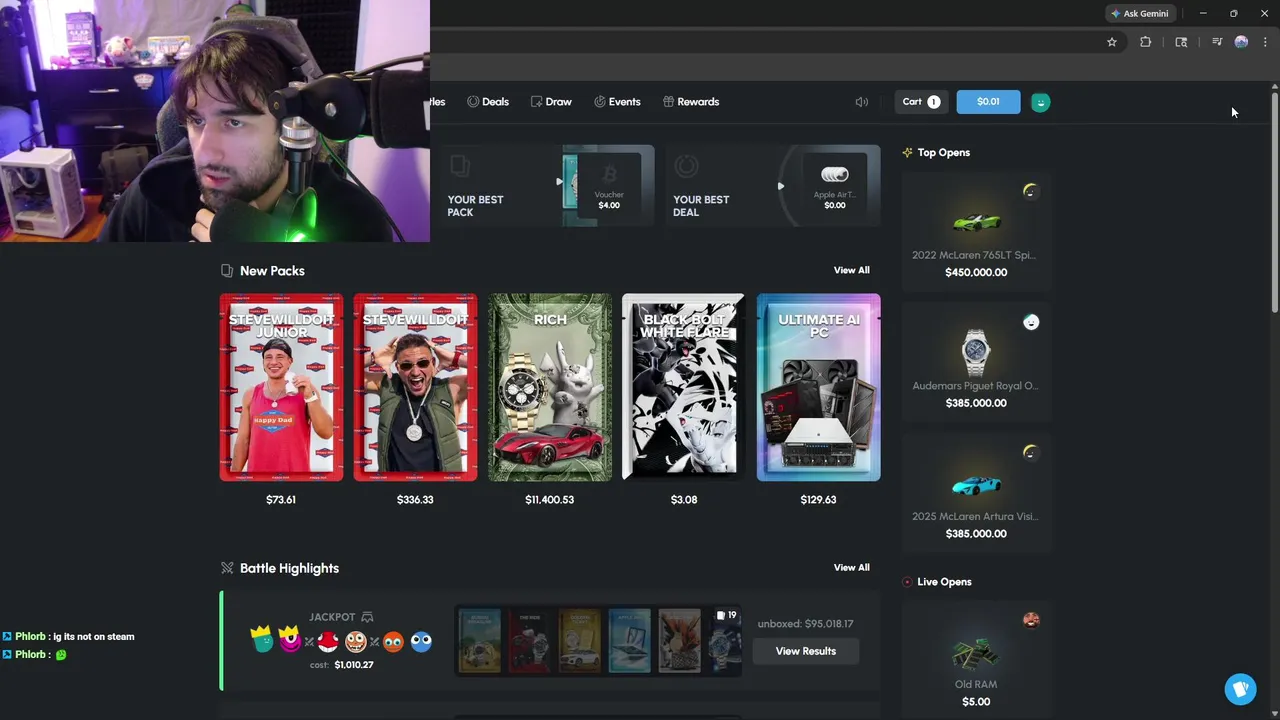Open the Your Best Pack card

pyautogui.click(x=547, y=185)
